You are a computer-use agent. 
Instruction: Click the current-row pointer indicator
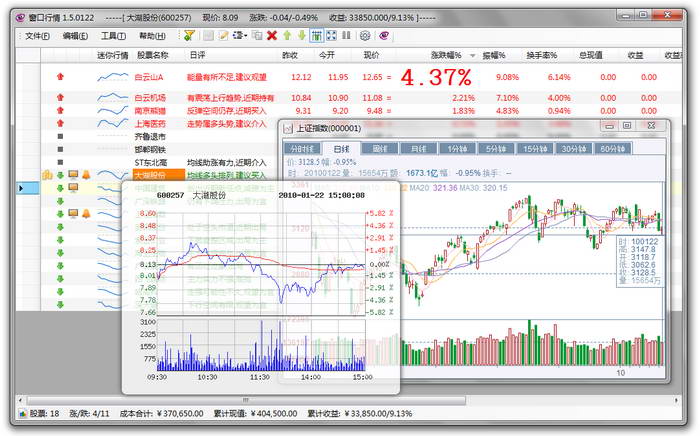coord(21,188)
